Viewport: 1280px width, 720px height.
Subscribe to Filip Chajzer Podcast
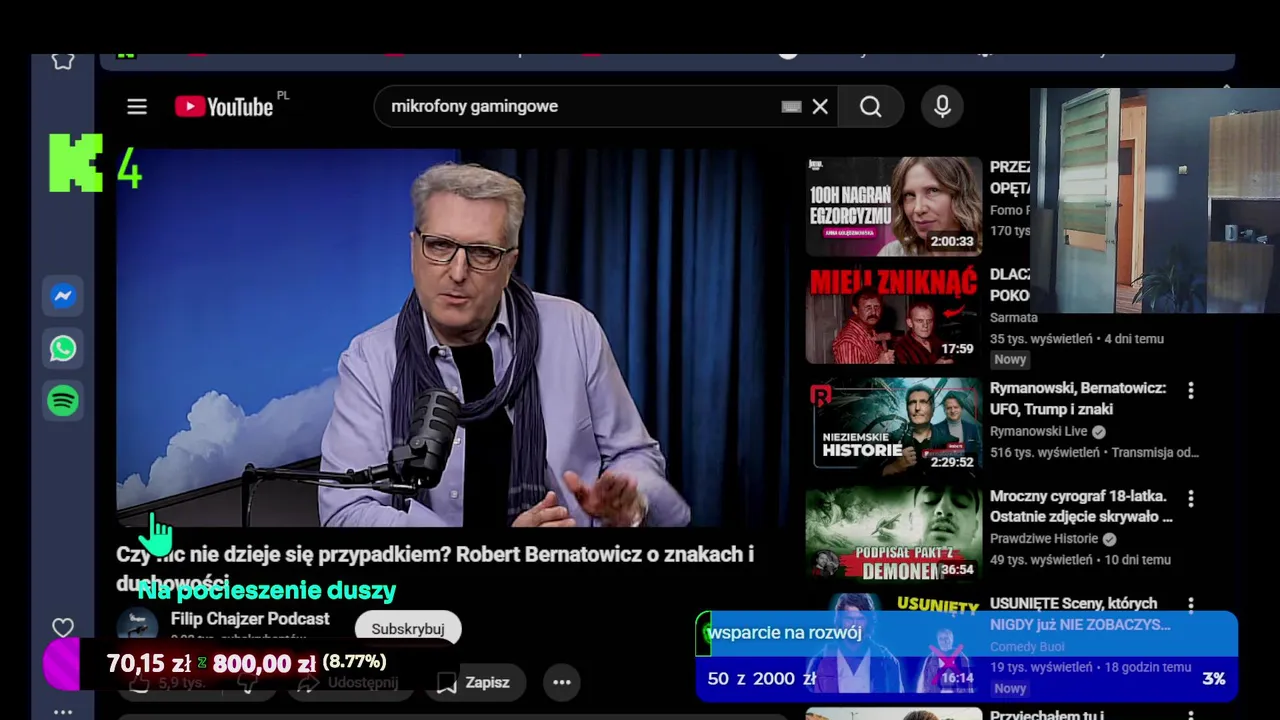[x=408, y=629]
